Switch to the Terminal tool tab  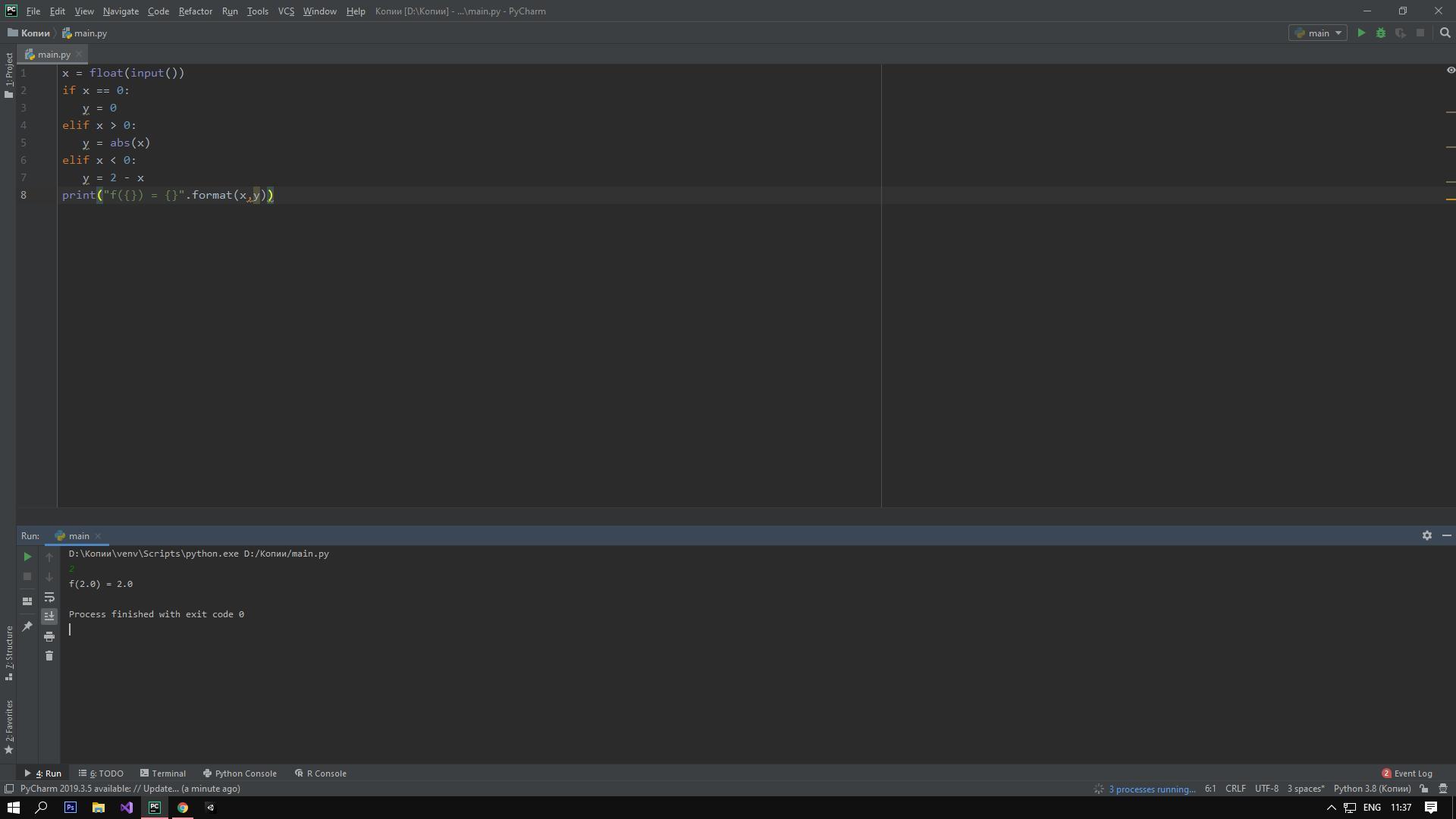tap(163, 773)
